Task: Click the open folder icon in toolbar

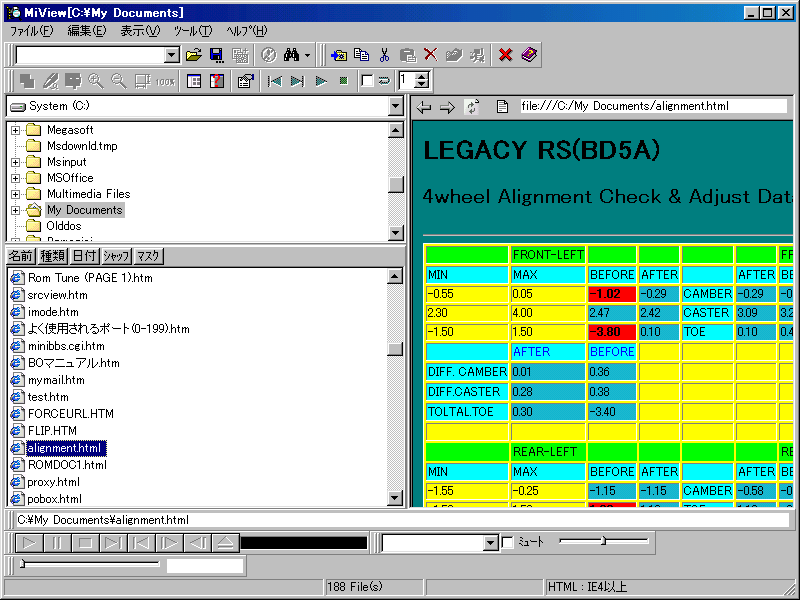Action: point(193,55)
